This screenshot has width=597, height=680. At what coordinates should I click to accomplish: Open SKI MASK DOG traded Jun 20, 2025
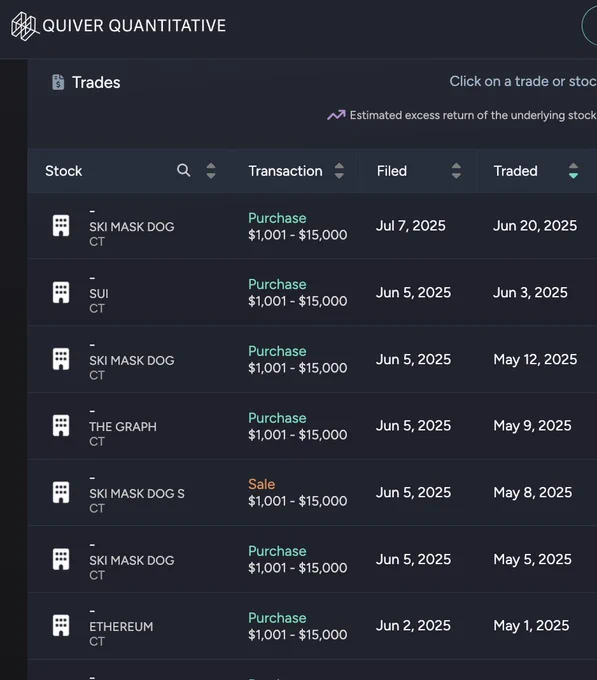pyautogui.click(x=132, y=227)
